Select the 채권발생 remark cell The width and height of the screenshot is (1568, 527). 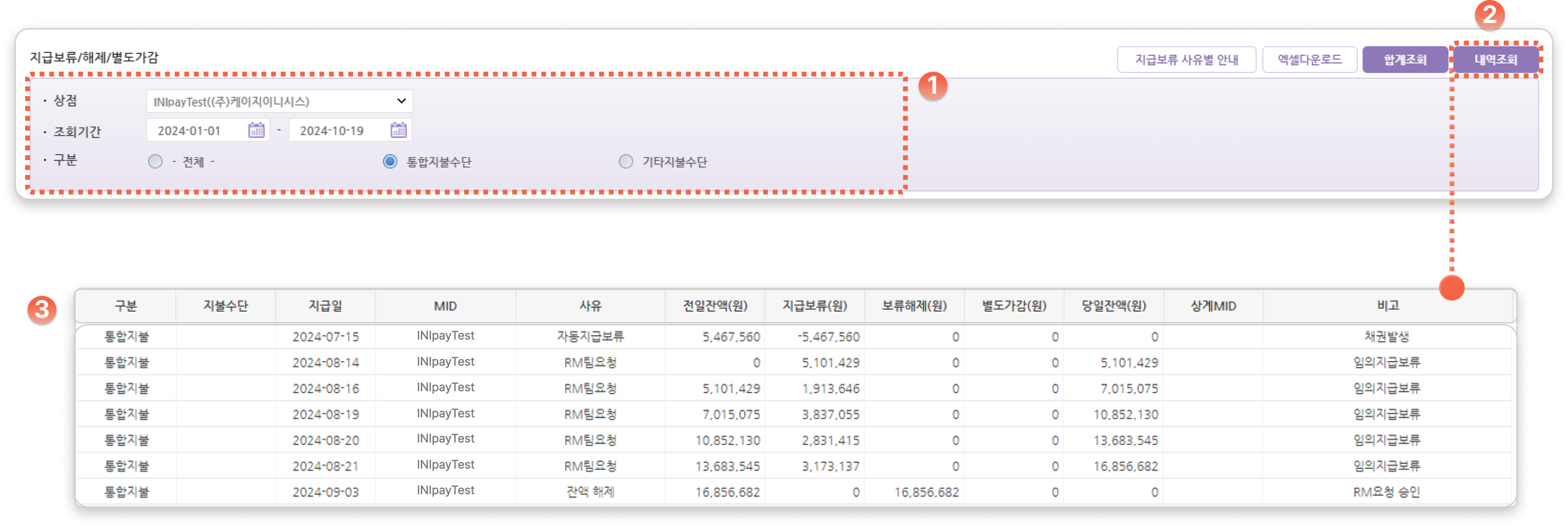(x=1387, y=337)
